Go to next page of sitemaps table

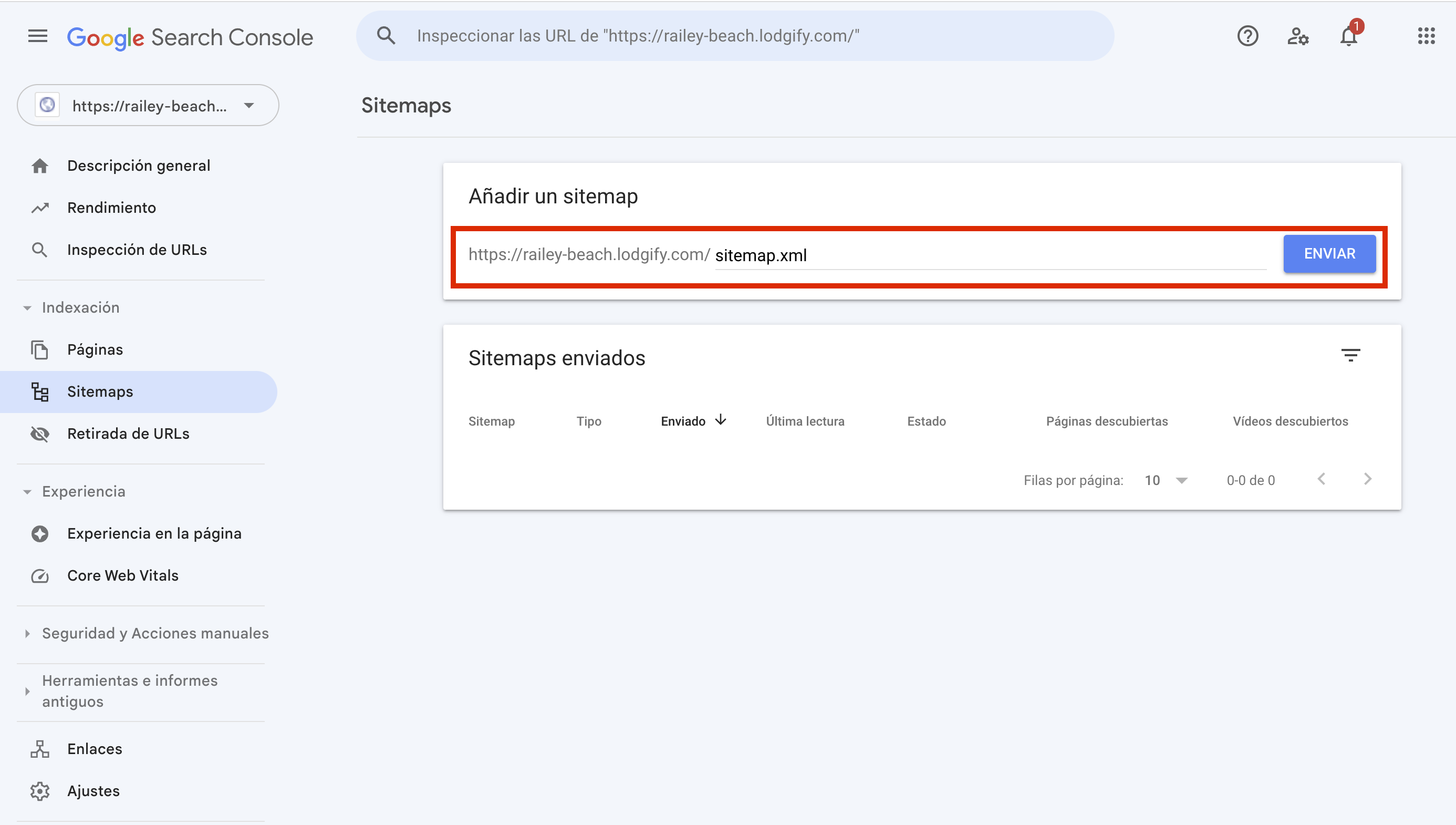pyautogui.click(x=1368, y=479)
